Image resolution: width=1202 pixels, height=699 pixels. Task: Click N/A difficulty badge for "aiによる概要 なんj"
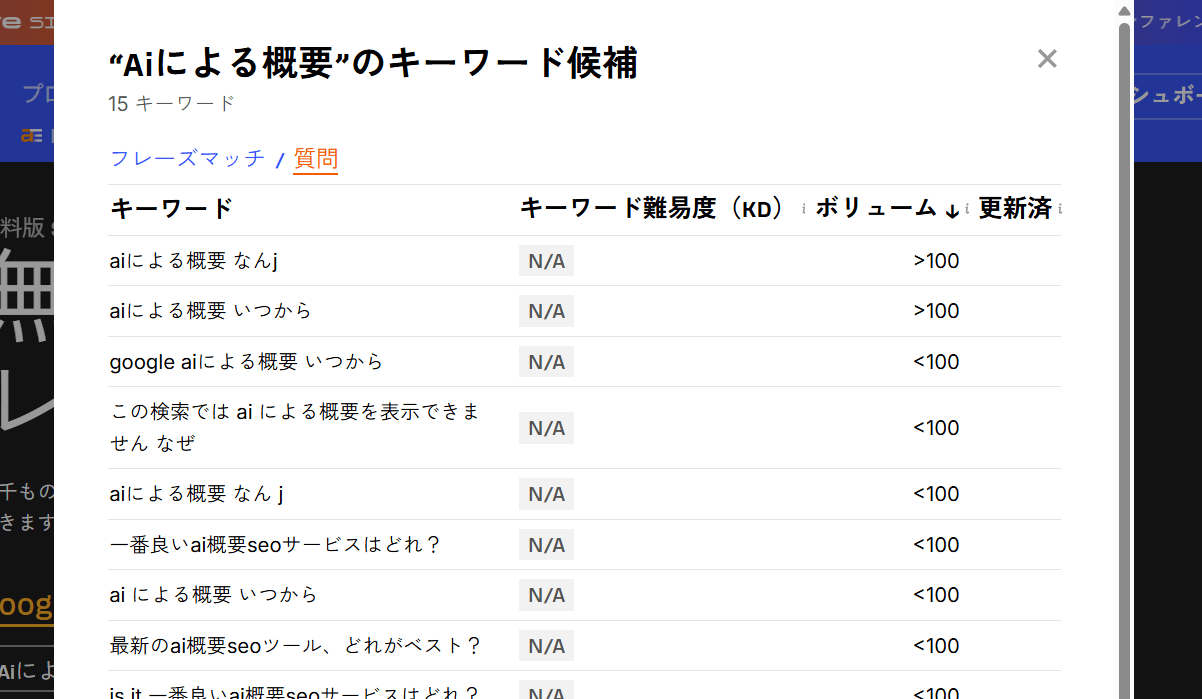coord(545,260)
